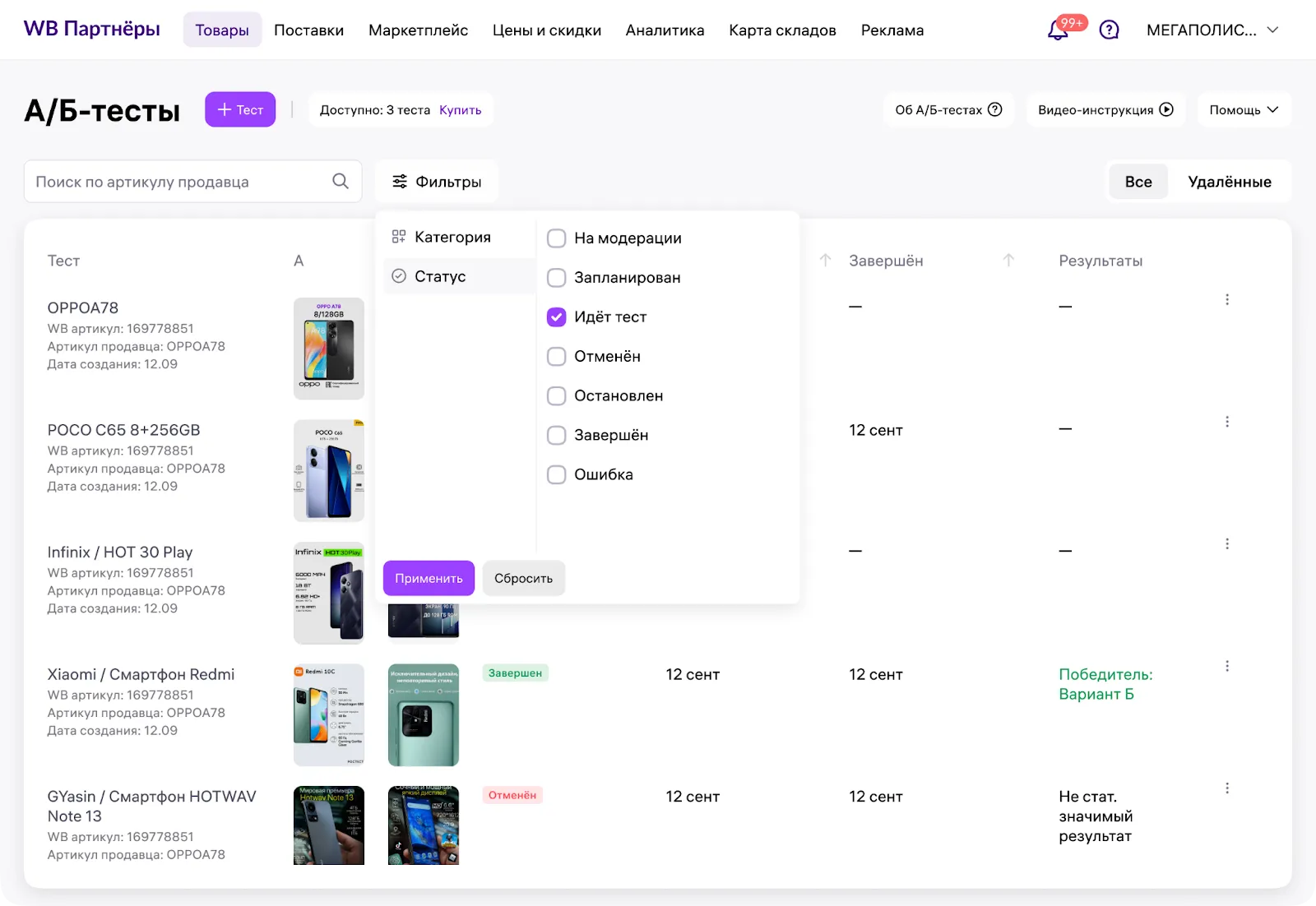The width and height of the screenshot is (1316, 906).
Task: Click the search magnifier icon
Action: pyautogui.click(x=341, y=182)
